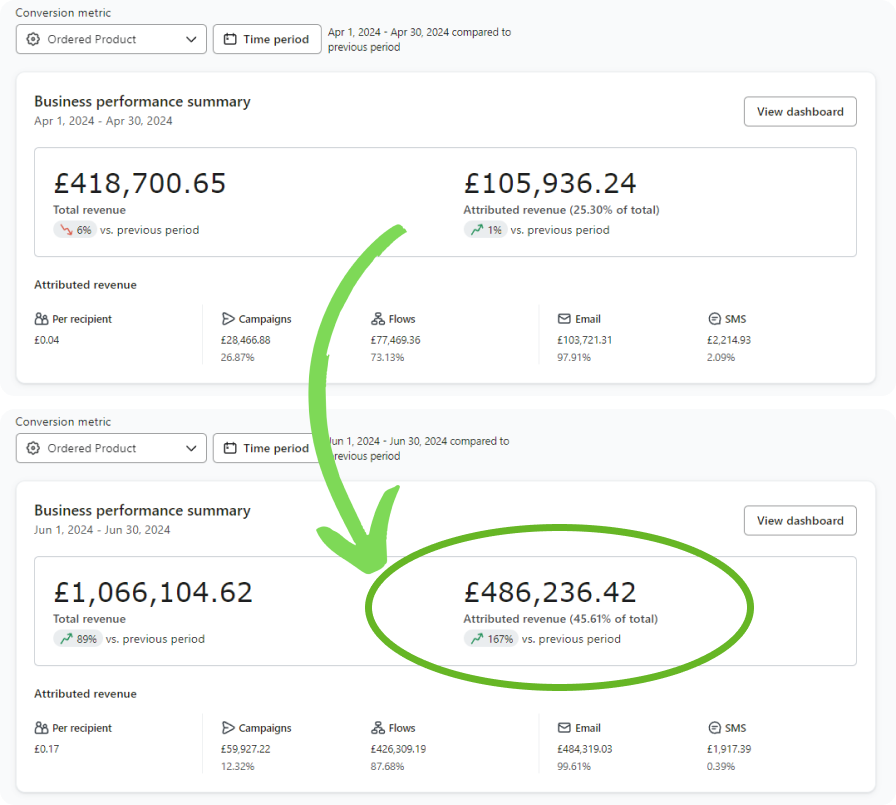Click the Per recipient icon in the April summary

41,319
